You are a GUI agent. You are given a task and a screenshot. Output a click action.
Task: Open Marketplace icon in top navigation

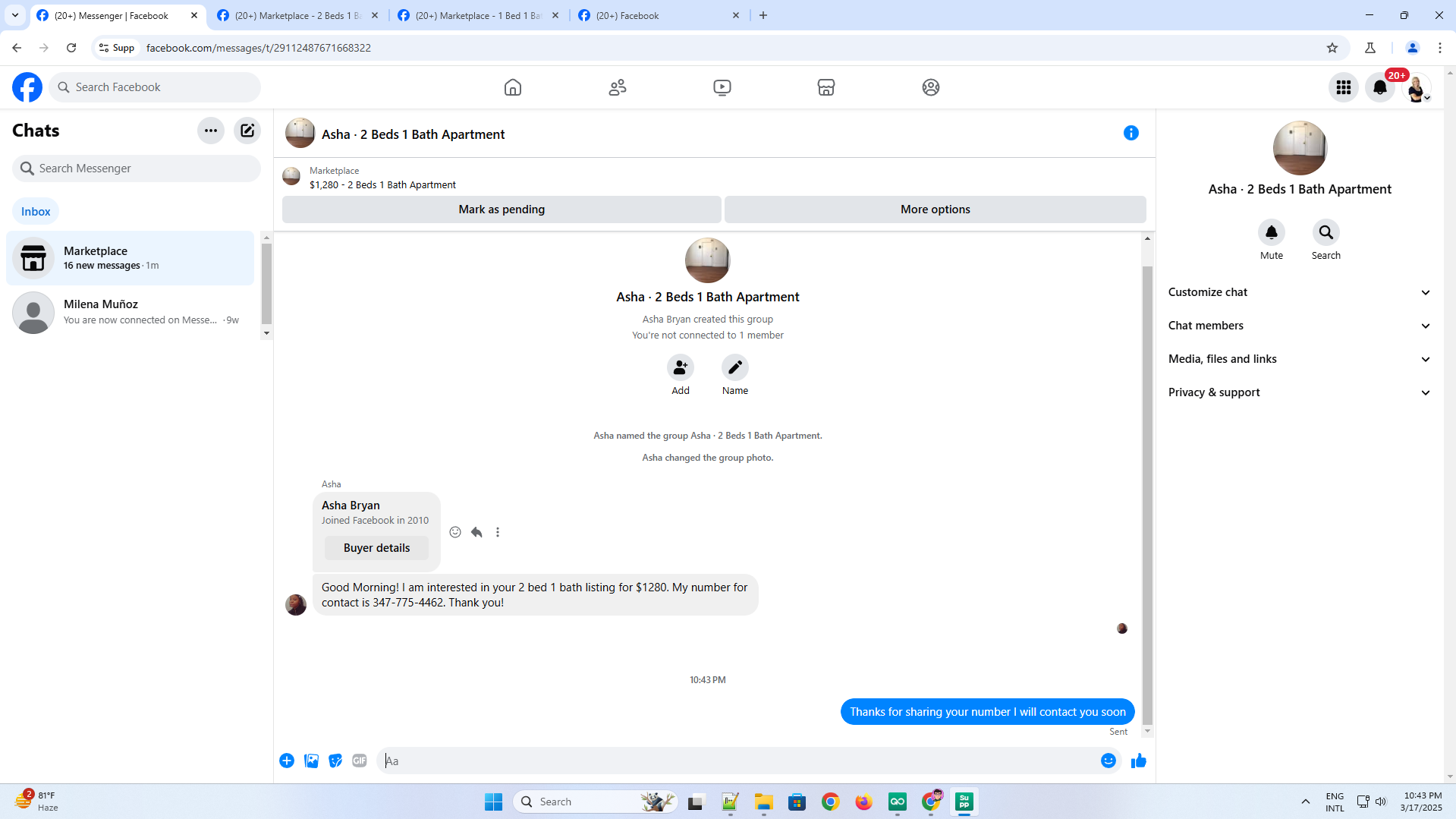826,87
